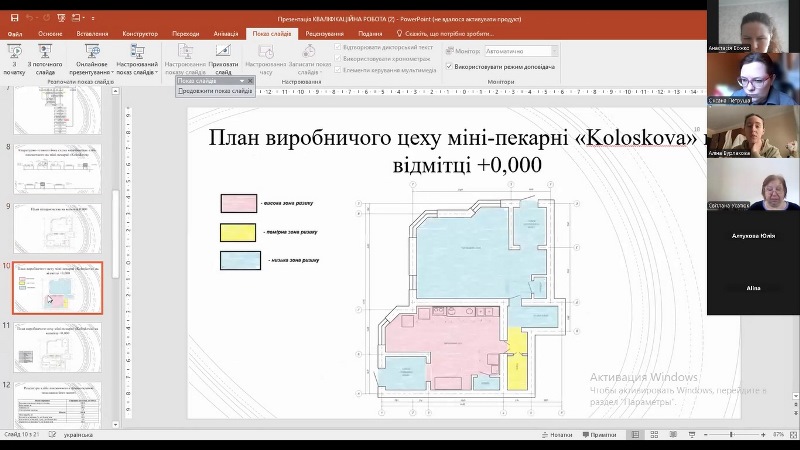This screenshot has height=450, width=800.
Task: Open the Animation ribbon tab
Action: coord(228,33)
